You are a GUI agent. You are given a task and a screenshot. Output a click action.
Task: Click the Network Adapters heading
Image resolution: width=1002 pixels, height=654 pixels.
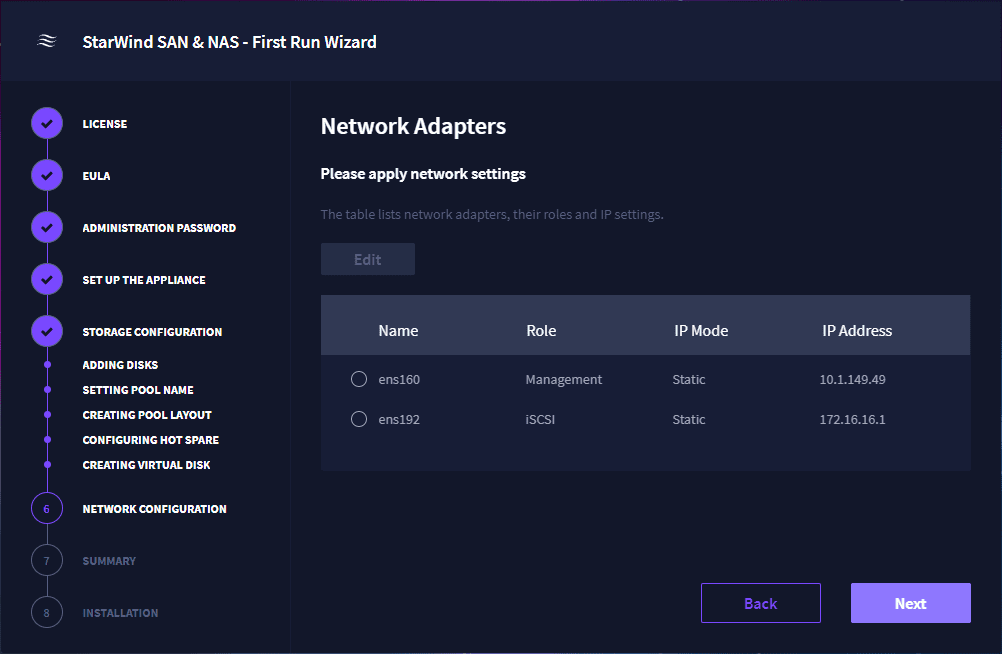pos(413,127)
